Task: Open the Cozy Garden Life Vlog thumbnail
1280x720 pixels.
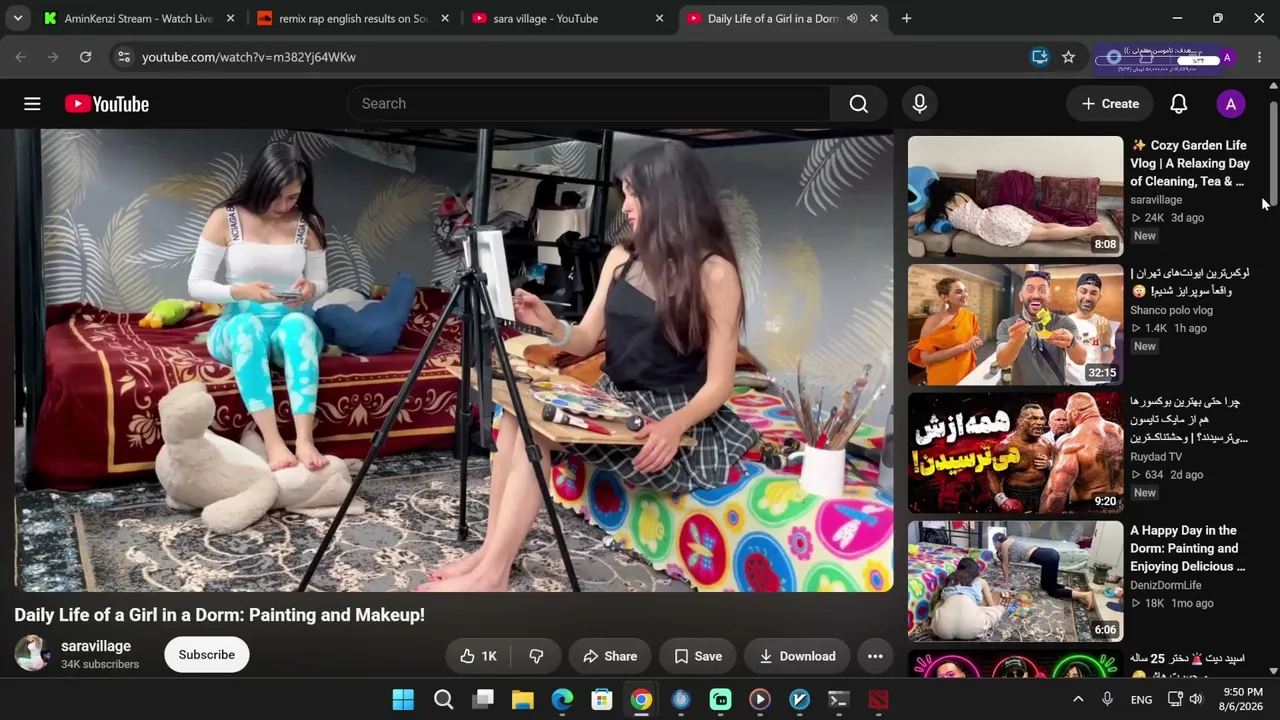Action: tap(1015, 196)
